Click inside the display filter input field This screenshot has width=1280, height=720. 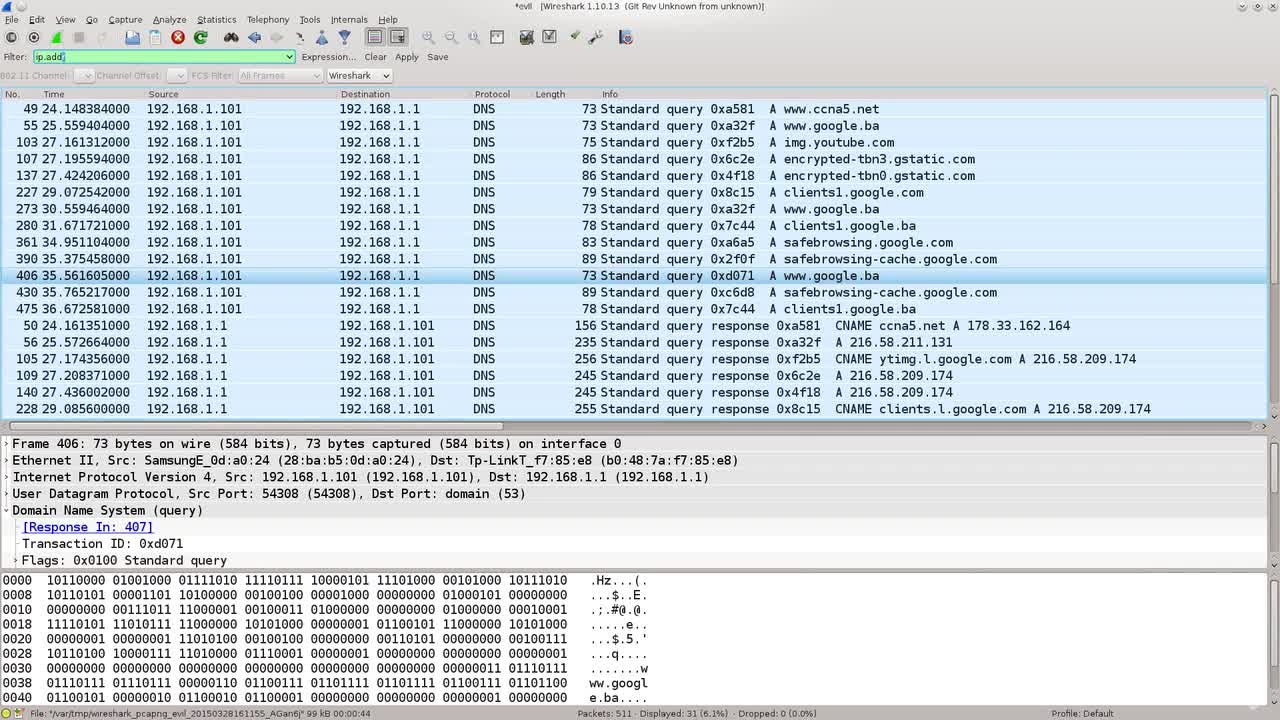click(x=160, y=57)
